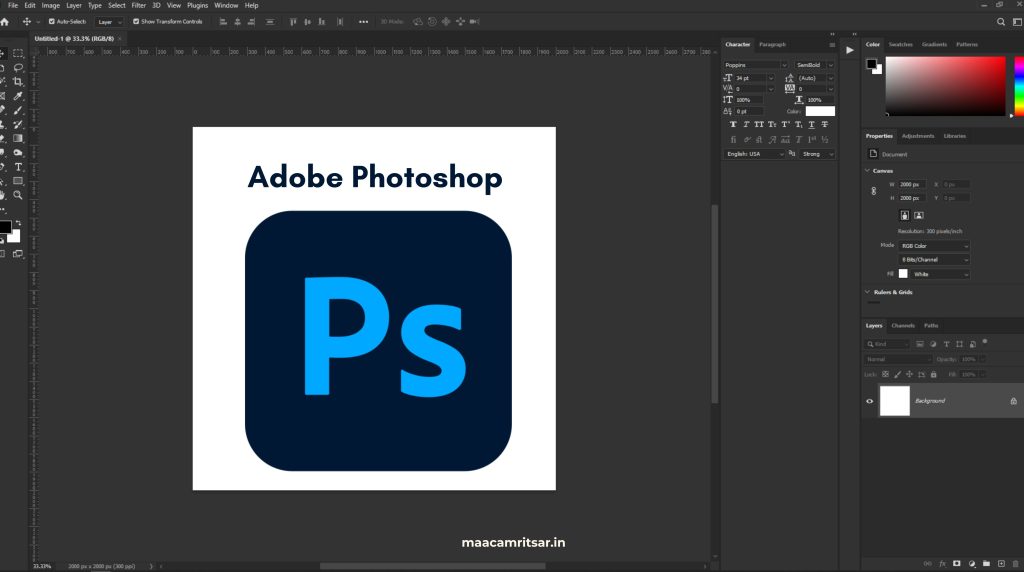Select the Lasso tool
The height and width of the screenshot is (572, 1024).
pyautogui.click(x=18, y=67)
